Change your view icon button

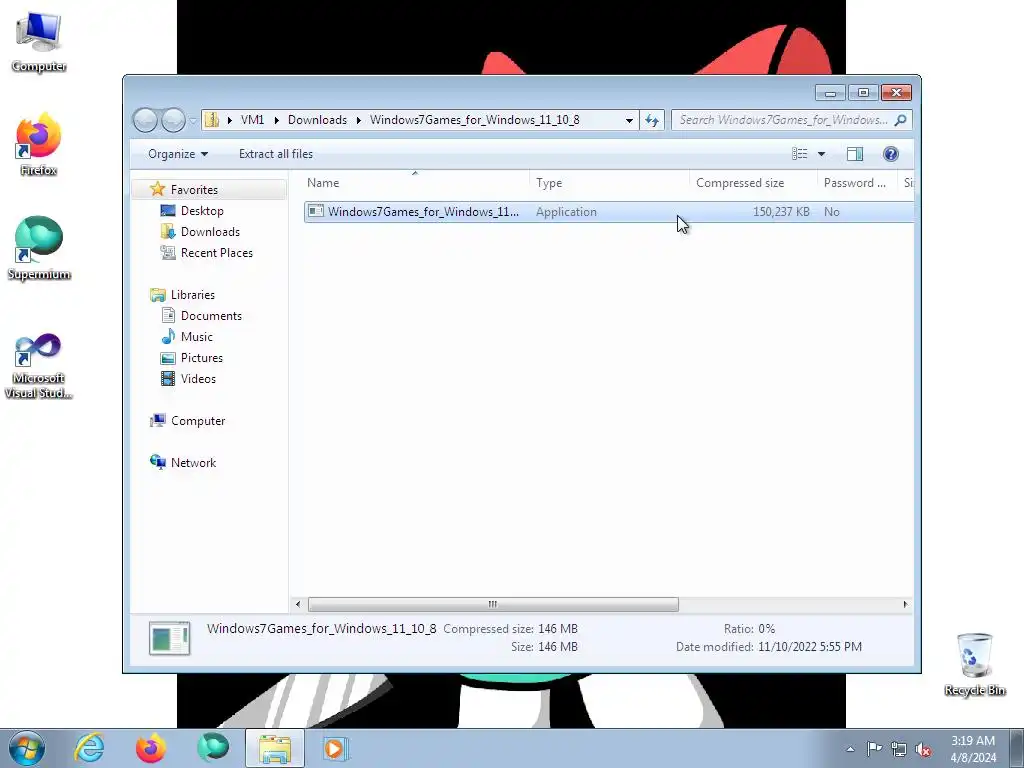coord(800,153)
